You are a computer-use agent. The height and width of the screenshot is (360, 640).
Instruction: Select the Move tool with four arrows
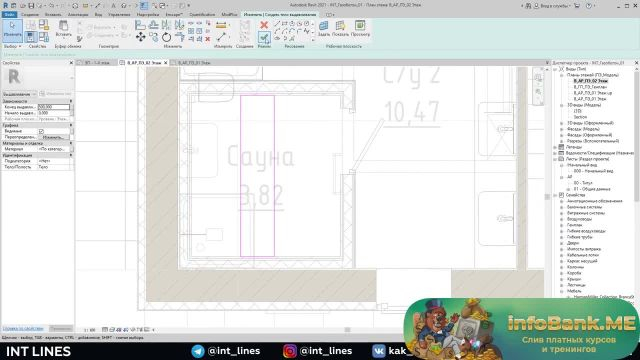point(141,37)
